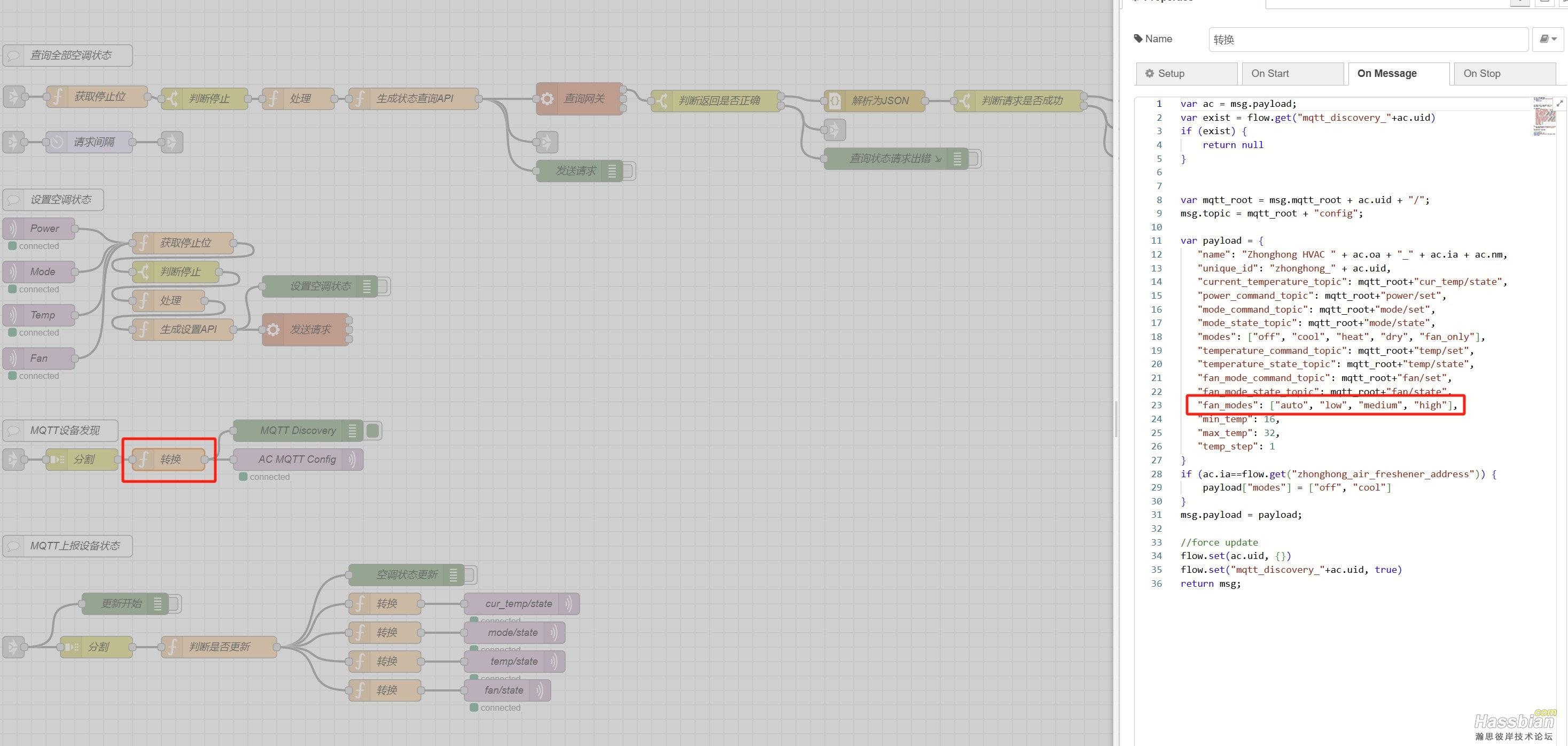Image resolution: width=1568 pixels, height=746 pixels.
Task: Open the 查询网关 request node
Action: tap(580, 99)
